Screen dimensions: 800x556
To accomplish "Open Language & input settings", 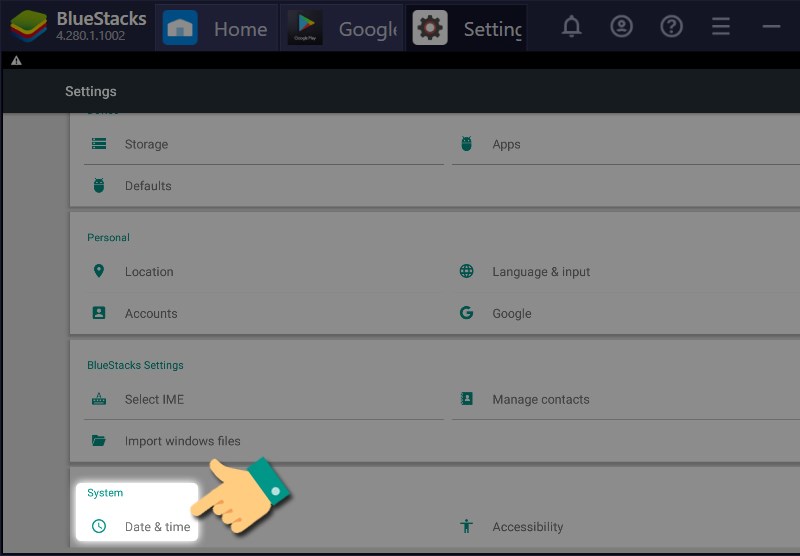I will coord(626,271).
